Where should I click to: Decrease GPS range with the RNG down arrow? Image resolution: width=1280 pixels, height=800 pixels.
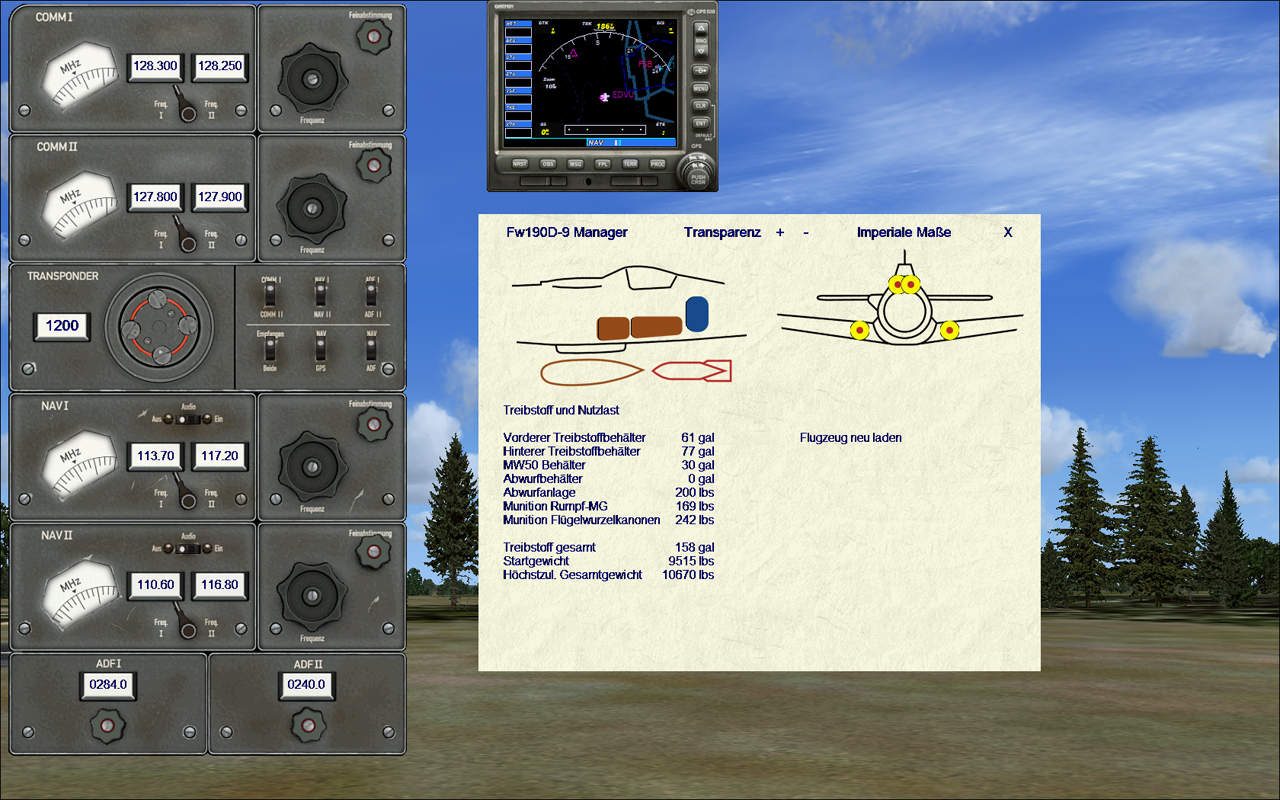pos(701,51)
